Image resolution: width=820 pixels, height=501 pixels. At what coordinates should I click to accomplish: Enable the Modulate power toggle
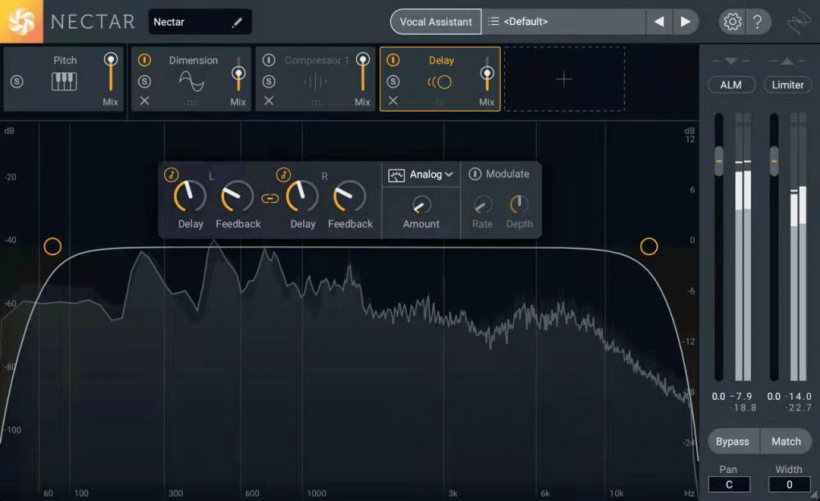coord(475,174)
